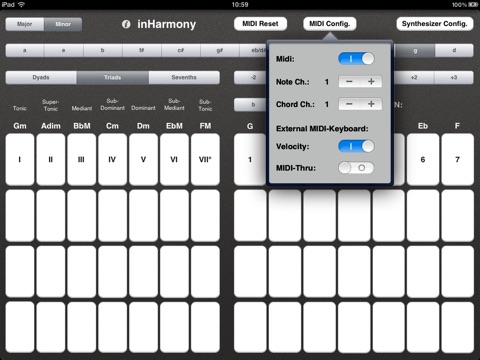Select the f# key segment
The height and width of the screenshot is (360, 480).
tap(142, 50)
